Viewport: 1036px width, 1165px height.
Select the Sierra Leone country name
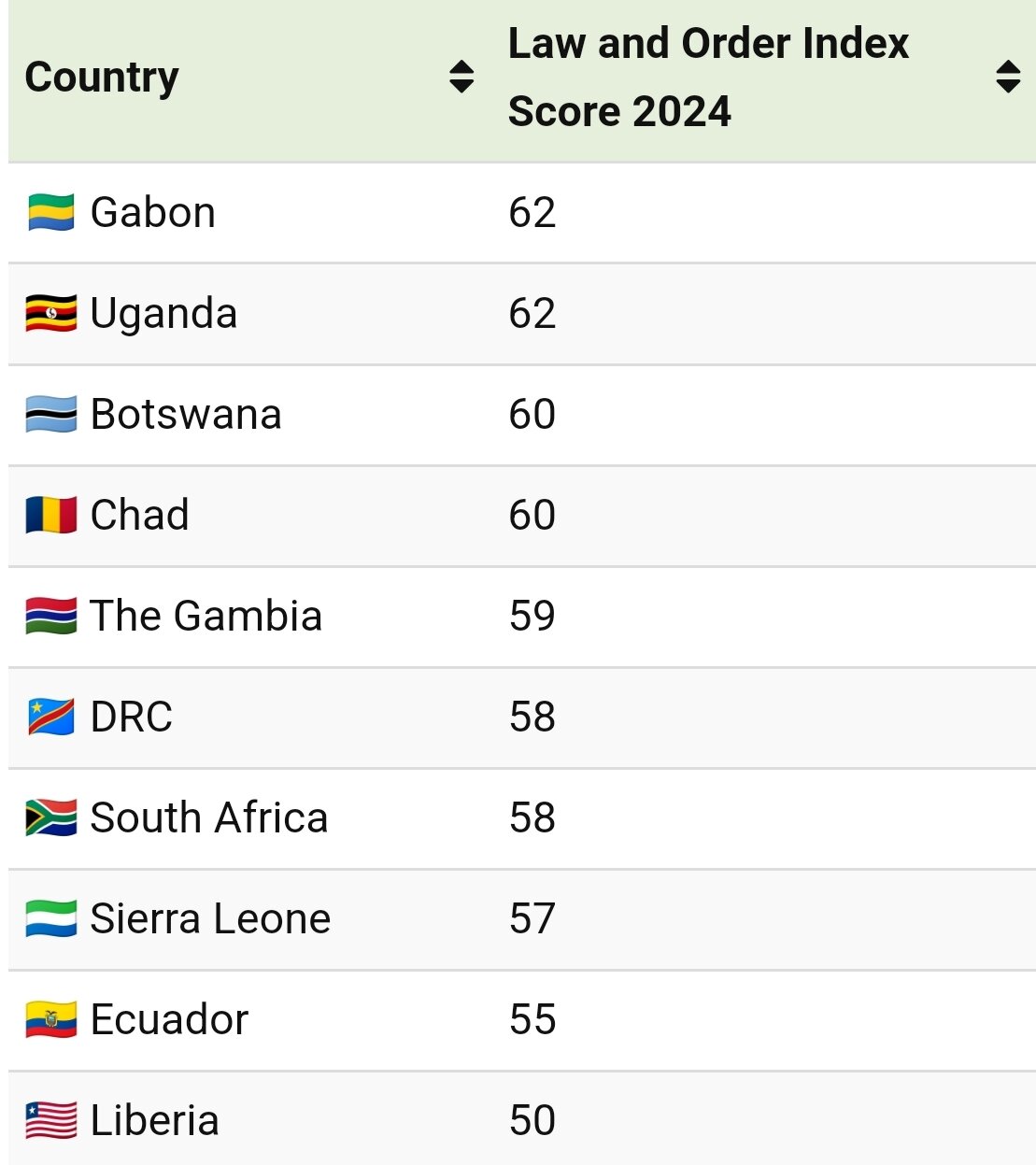210,919
